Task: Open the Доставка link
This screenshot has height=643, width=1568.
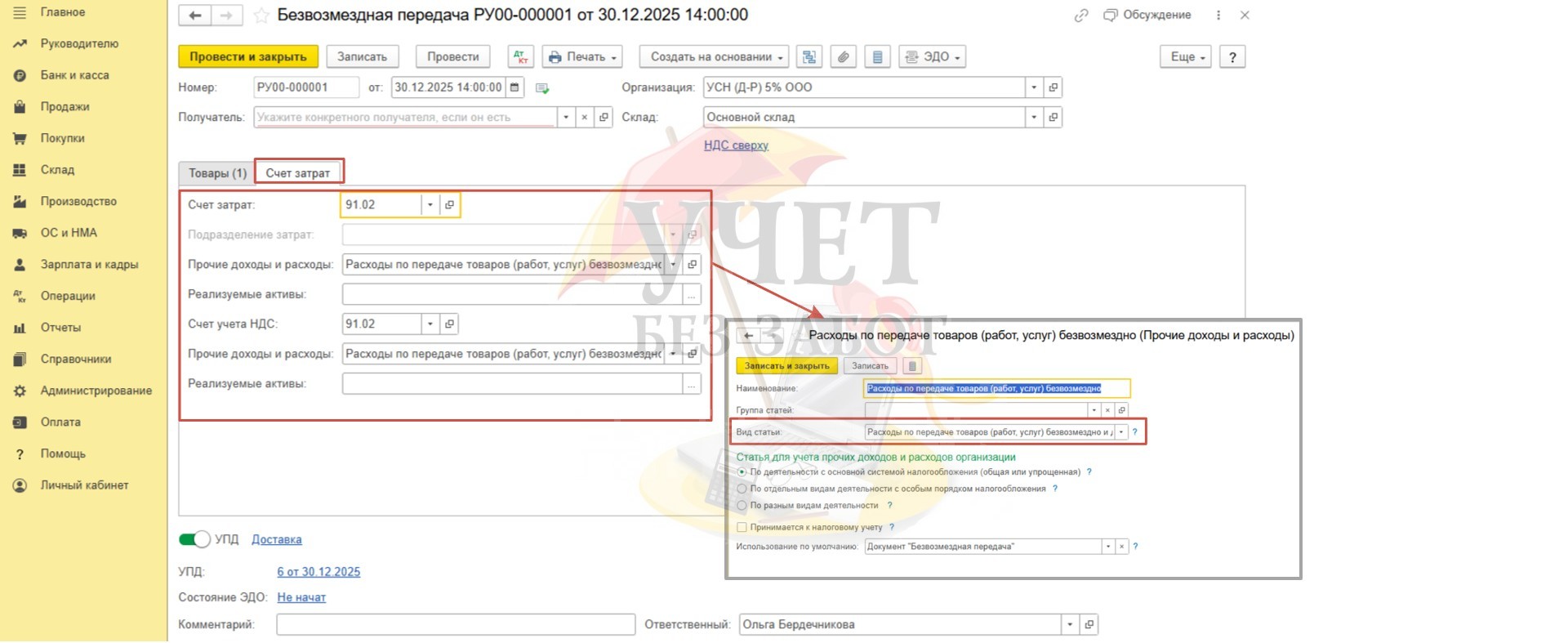Action: 277,540
